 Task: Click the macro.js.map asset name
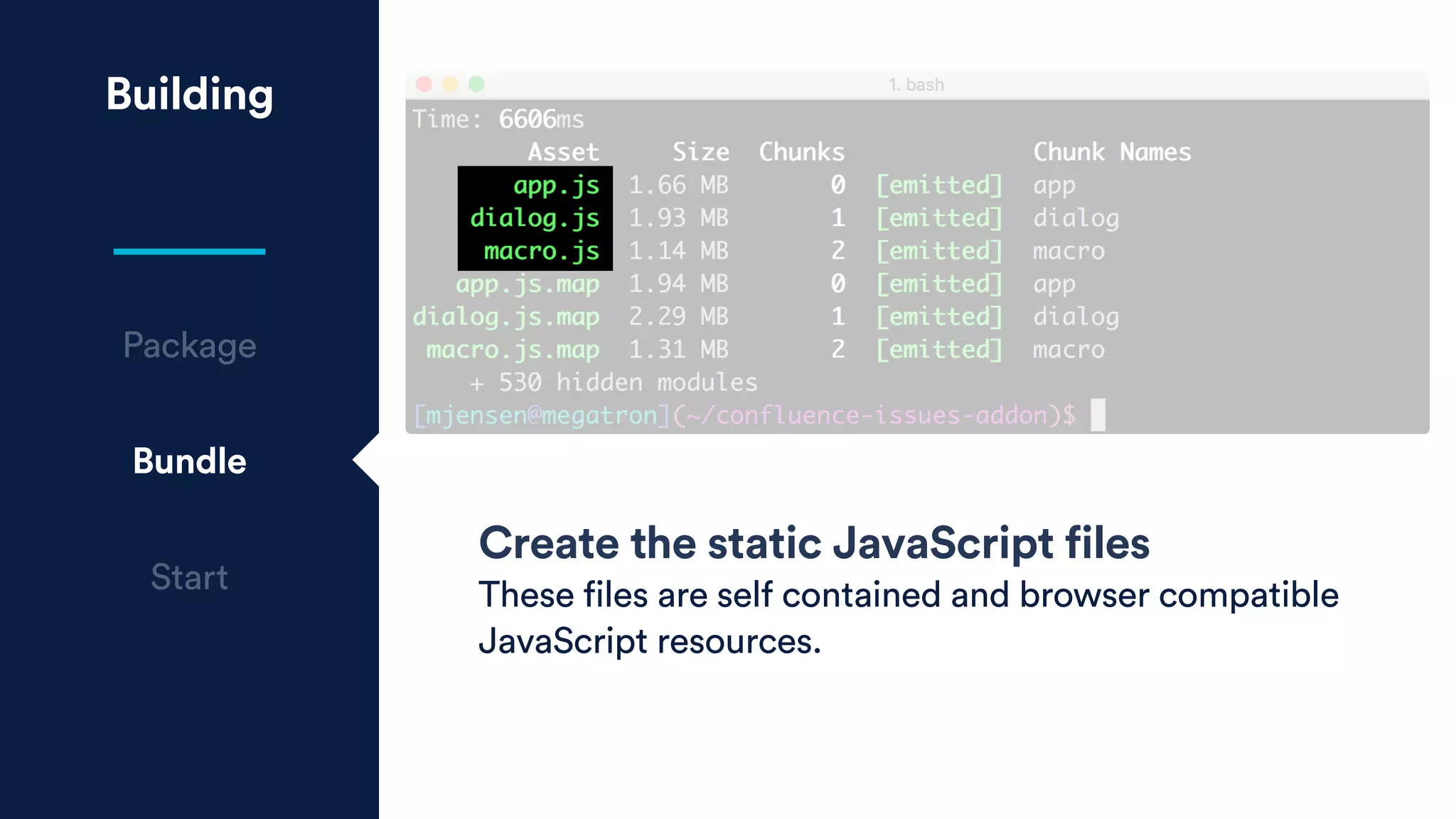(513, 350)
